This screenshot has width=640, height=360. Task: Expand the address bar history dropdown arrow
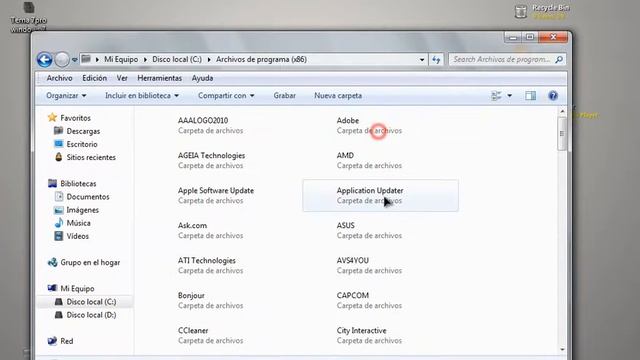click(422, 60)
